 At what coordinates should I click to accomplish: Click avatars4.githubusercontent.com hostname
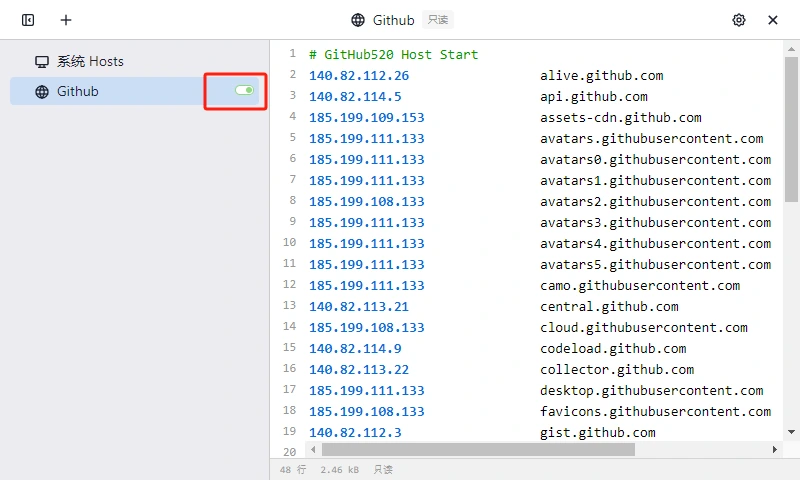tap(656, 243)
